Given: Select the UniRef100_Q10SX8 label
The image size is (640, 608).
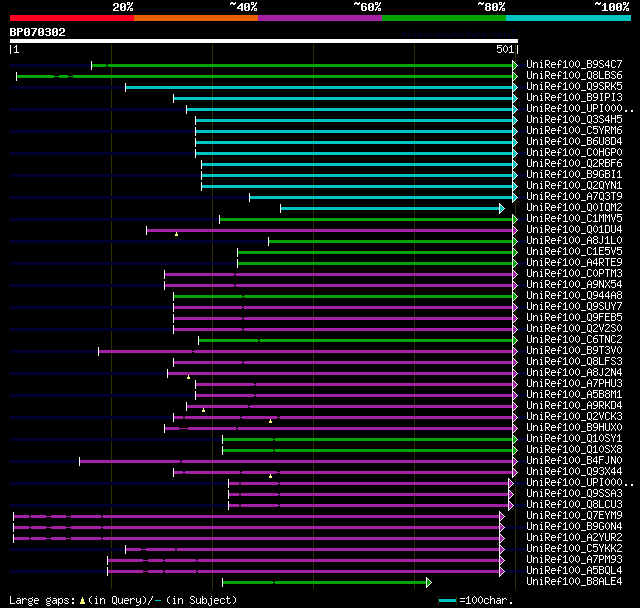Looking at the screenshot, I should [574, 450].
